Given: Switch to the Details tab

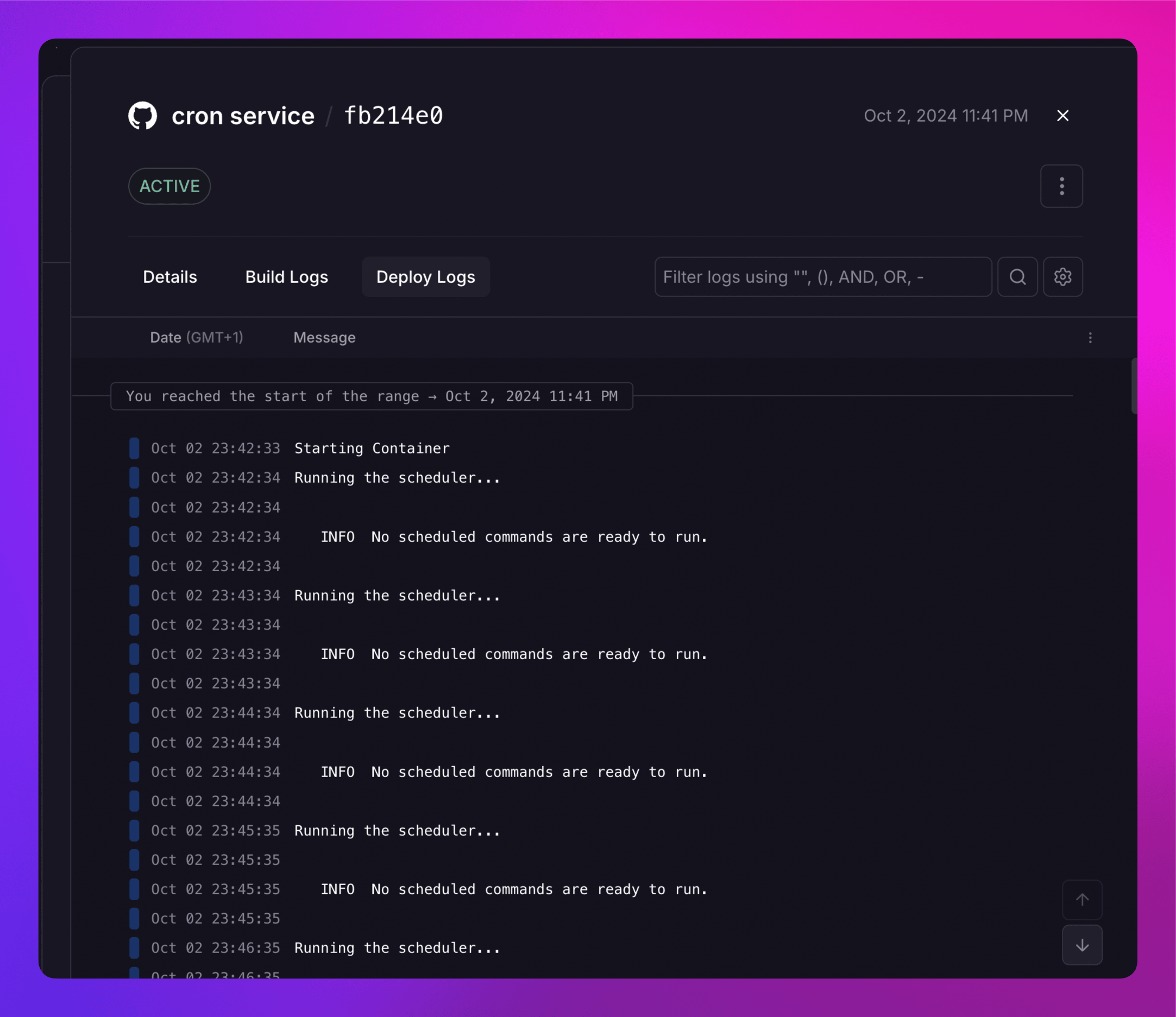Looking at the screenshot, I should click(x=169, y=277).
